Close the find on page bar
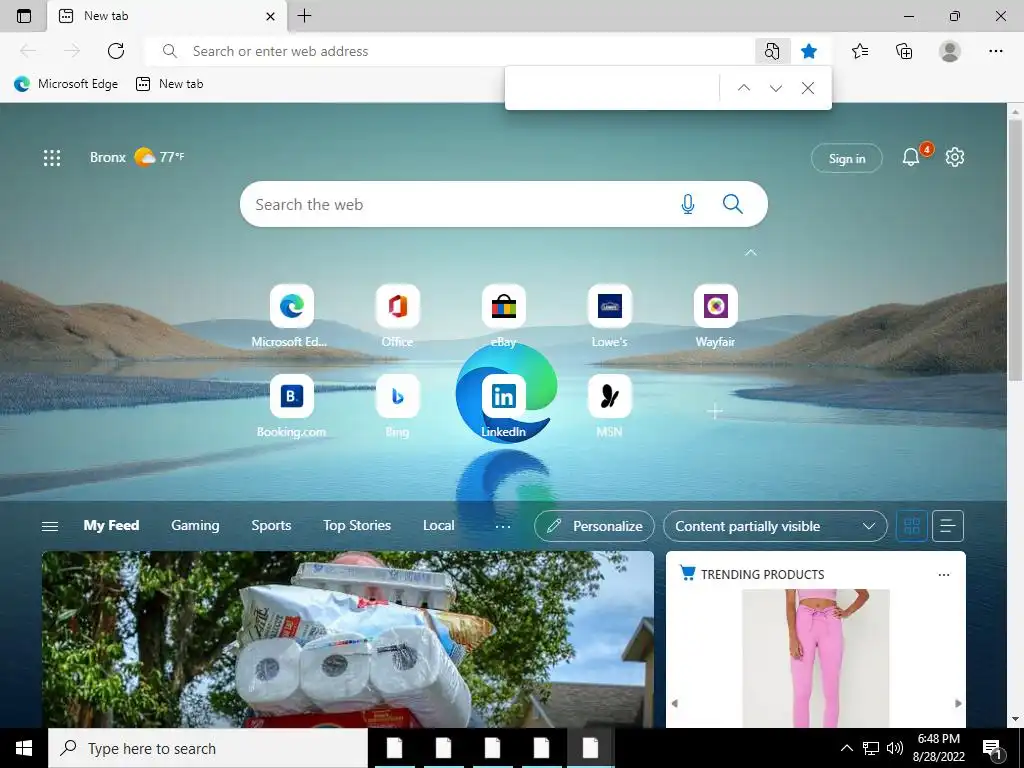This screenshot has height=768, width=1024. click(808, 88)
